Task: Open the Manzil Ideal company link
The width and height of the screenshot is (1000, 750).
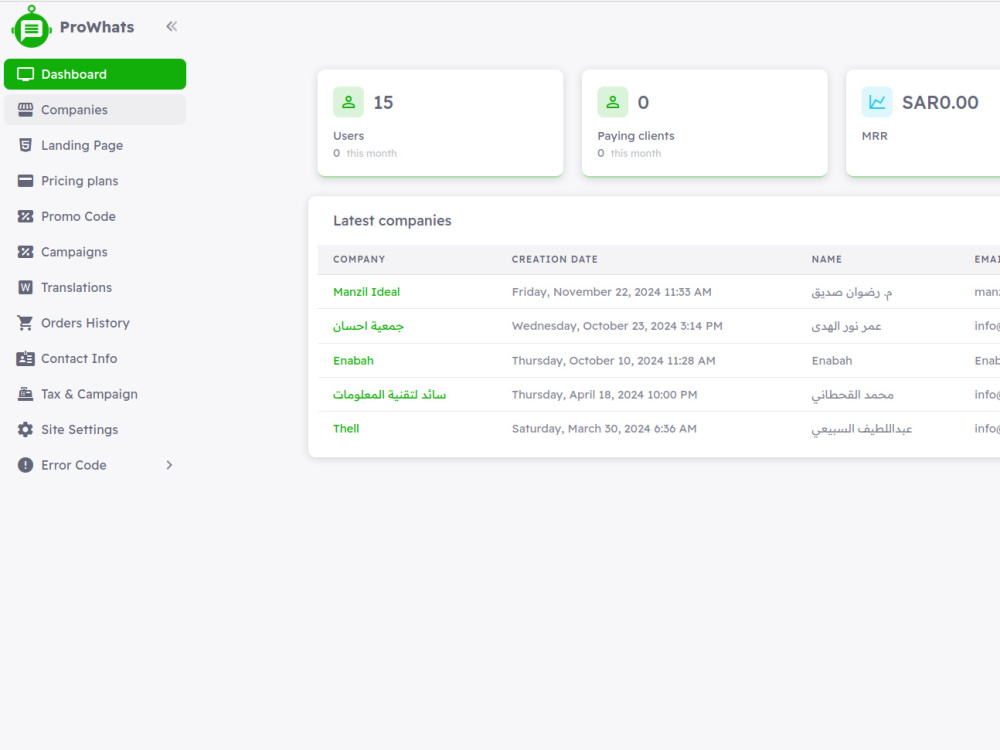Action: [366, 291]
